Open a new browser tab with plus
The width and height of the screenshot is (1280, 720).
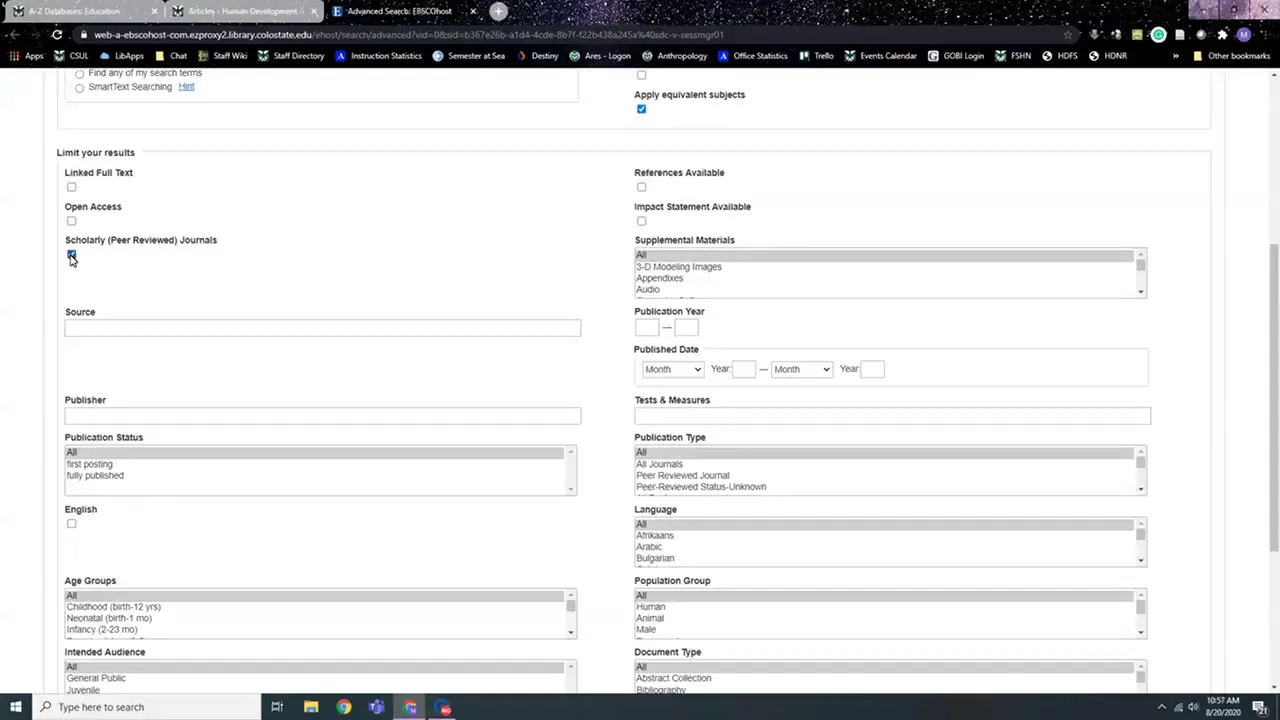click(x=498, y=11)
